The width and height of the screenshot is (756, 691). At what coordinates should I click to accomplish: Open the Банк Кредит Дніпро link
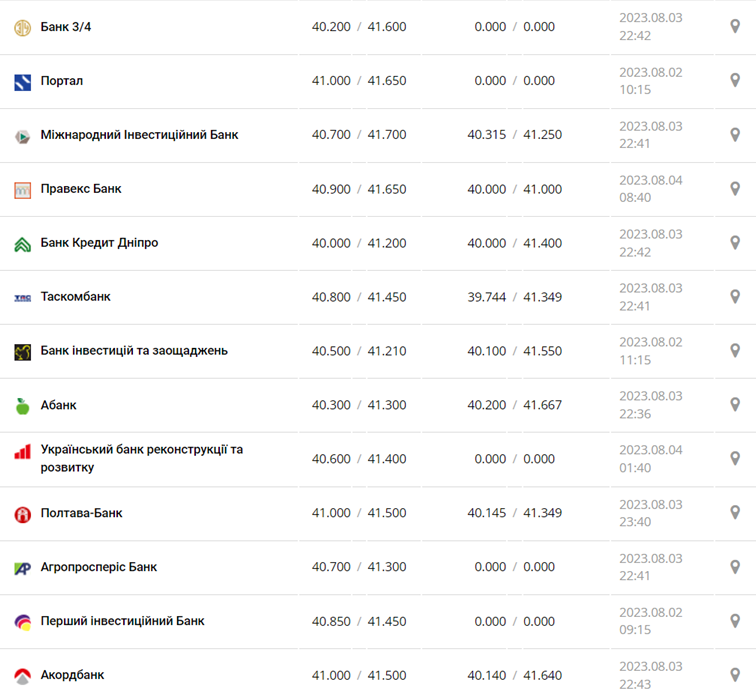pos(99,243)
